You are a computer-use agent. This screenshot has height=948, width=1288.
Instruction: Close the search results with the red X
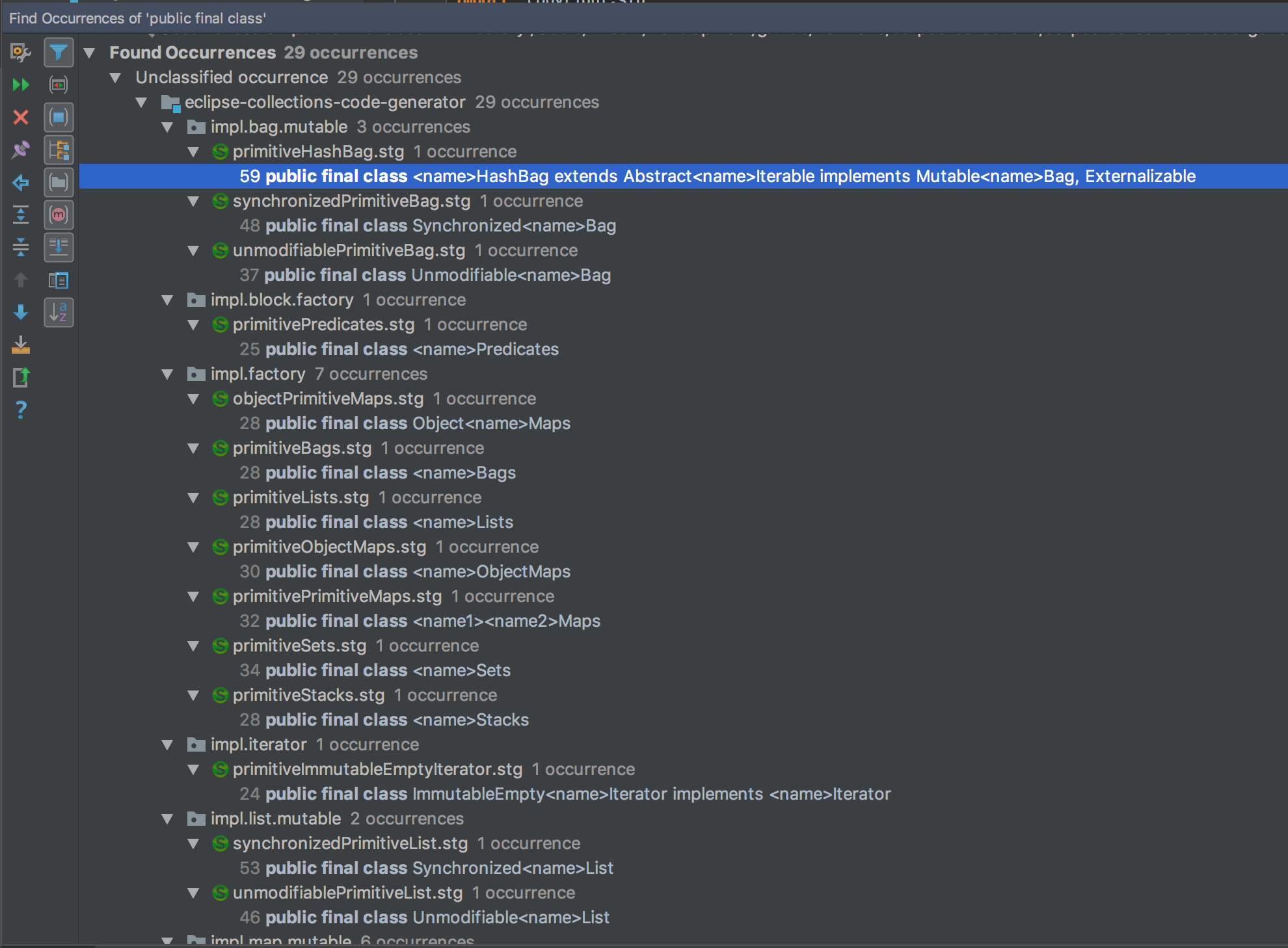[21, 118]
